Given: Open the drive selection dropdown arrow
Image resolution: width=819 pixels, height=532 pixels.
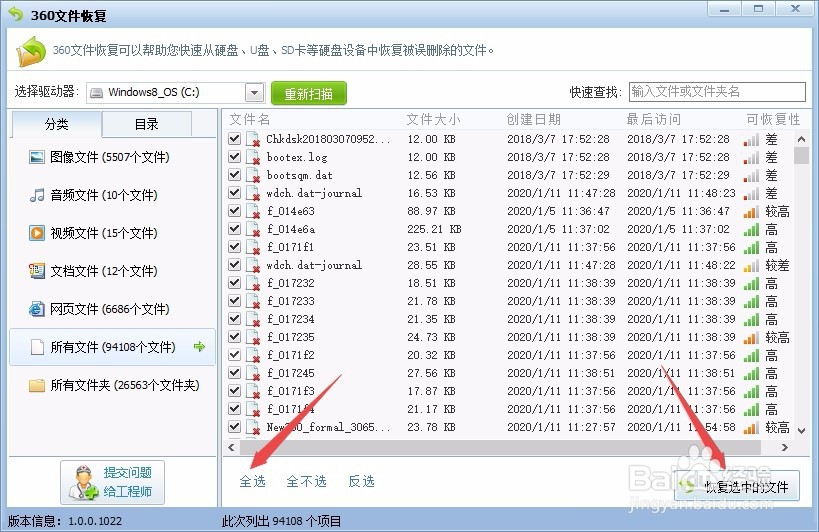Looking at the screenshot, I should 254,93.
